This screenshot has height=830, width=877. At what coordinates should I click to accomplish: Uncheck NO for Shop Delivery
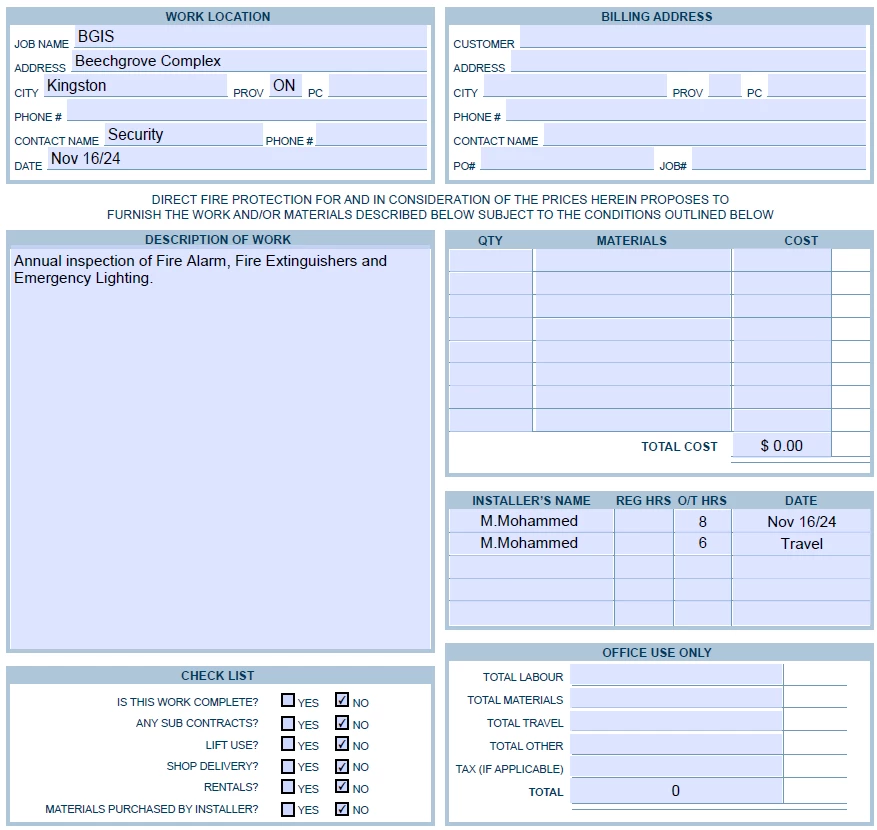(x=342, y=766)
